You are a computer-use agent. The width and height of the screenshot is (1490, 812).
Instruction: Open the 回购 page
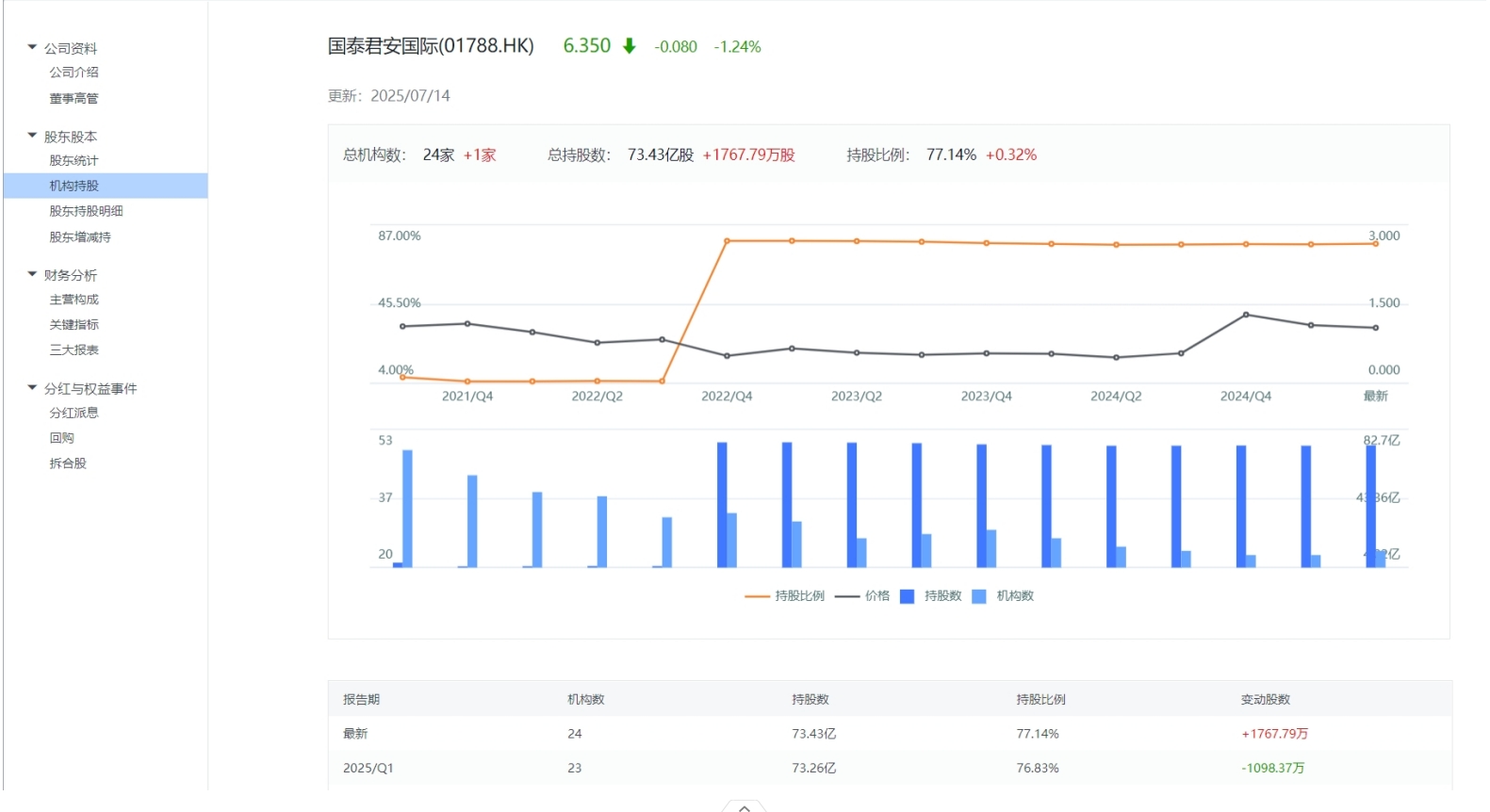pyautogui.click(x=61, y=438)
